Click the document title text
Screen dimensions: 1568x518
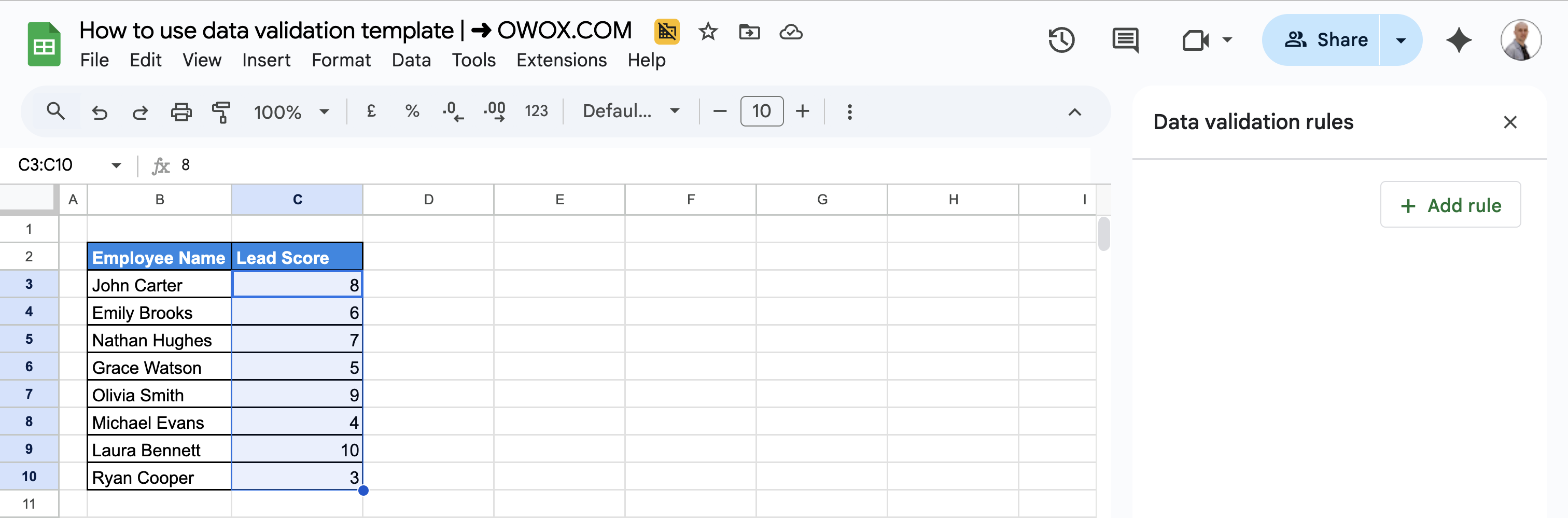[356, 30]
